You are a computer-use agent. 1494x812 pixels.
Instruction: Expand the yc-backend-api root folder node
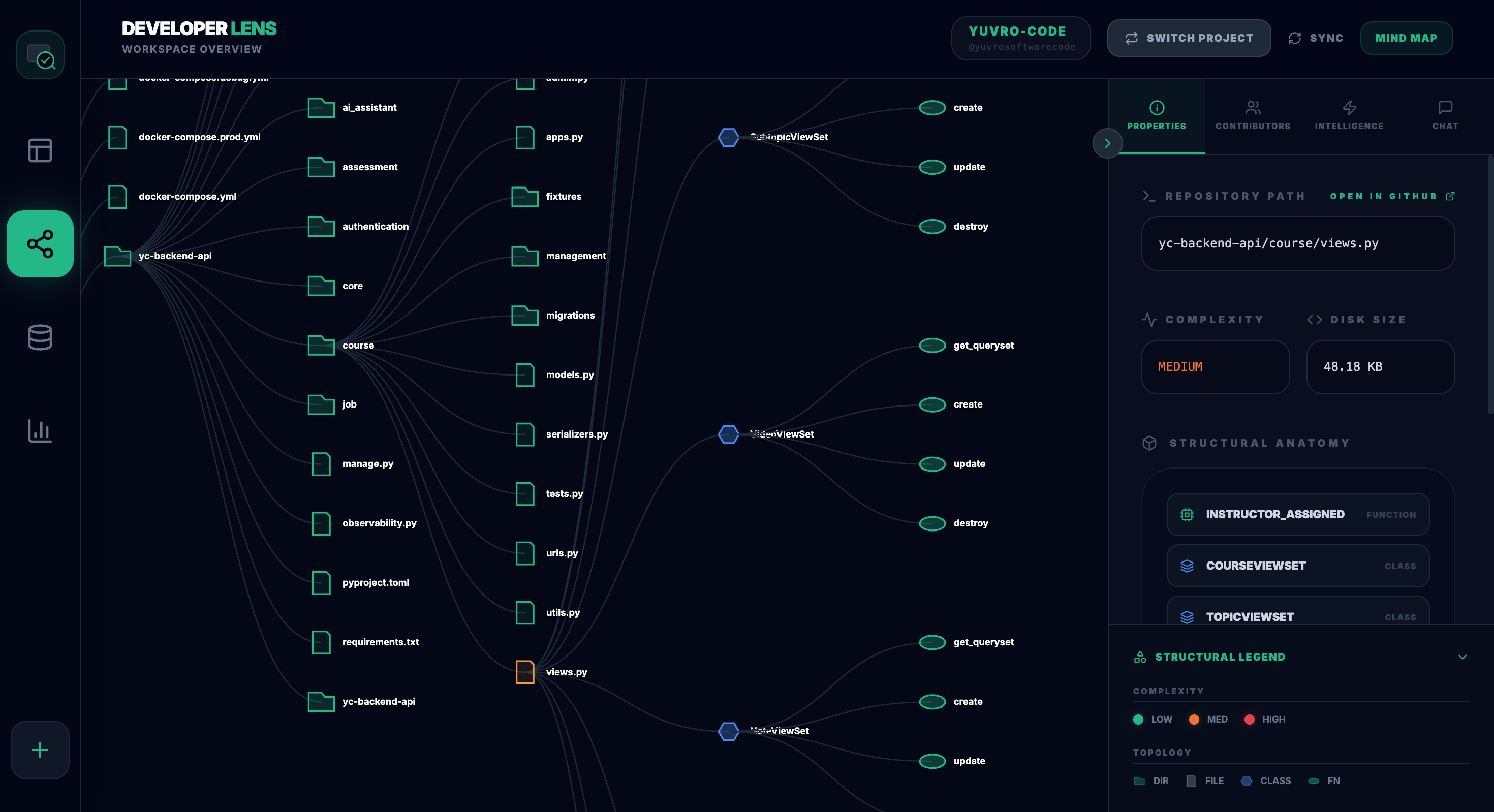[x=118, y=256]
